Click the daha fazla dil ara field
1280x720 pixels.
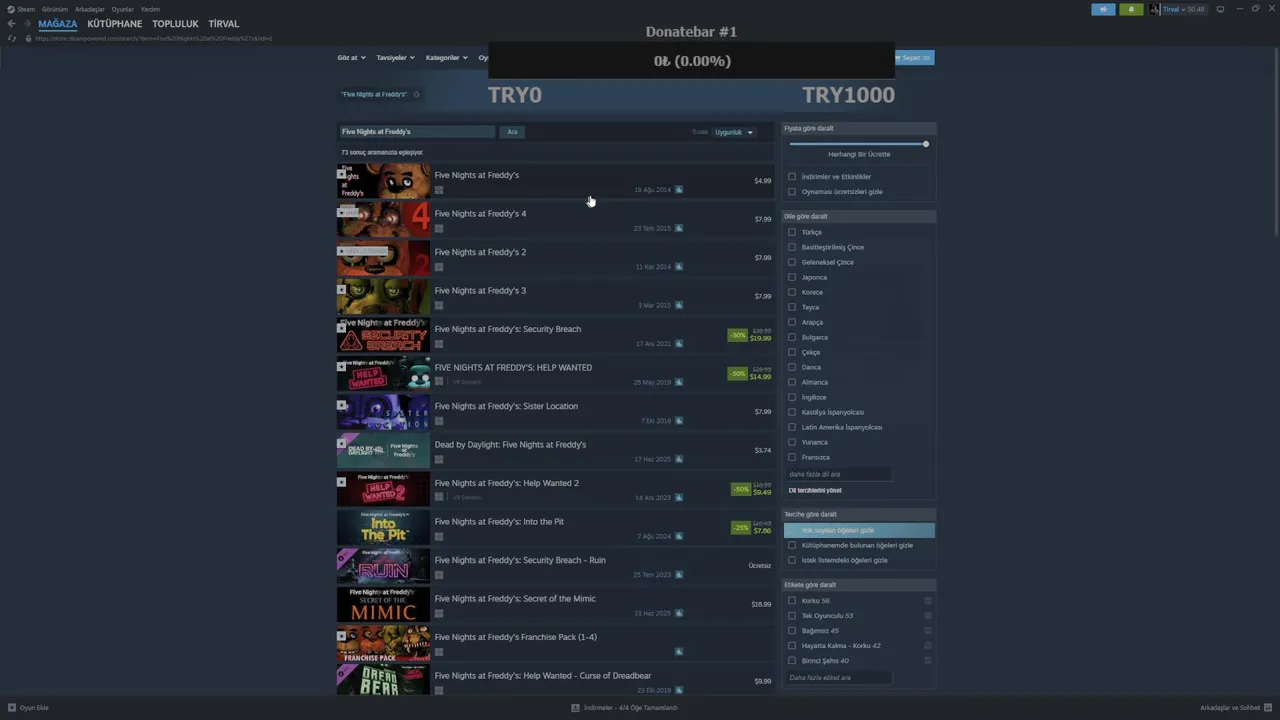838,474
